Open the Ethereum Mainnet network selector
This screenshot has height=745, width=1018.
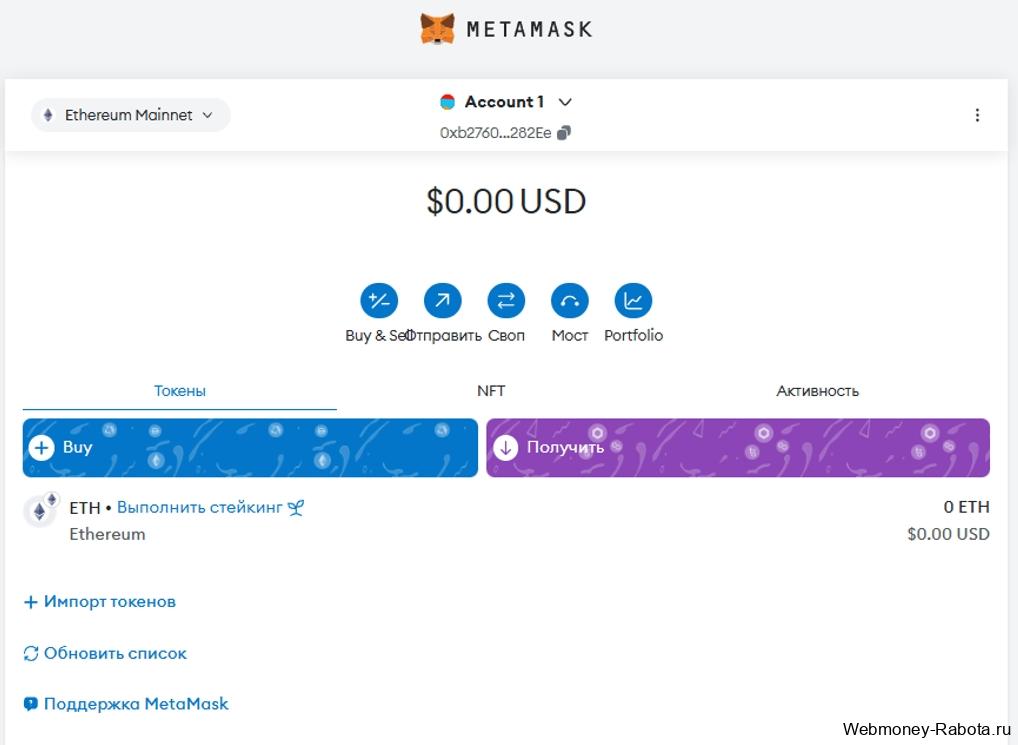coord(130,115)
